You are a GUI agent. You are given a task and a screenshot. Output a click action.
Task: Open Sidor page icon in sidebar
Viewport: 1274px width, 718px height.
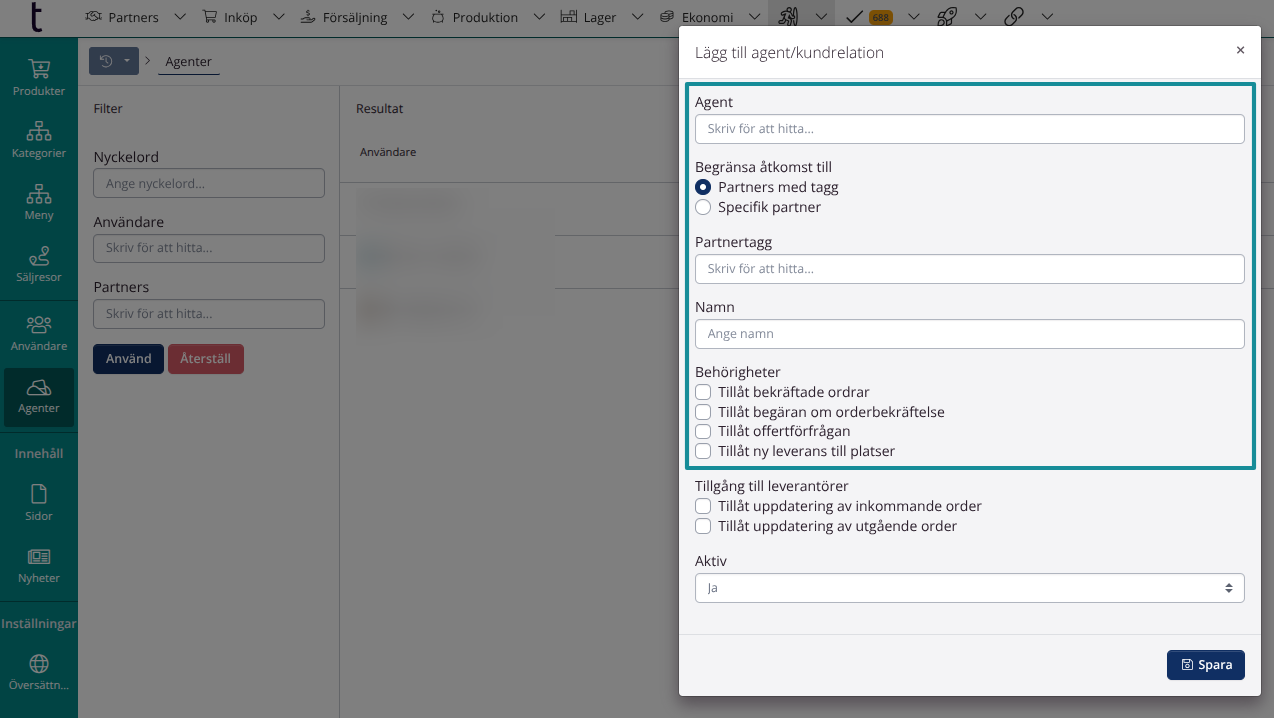coord(39,502)
